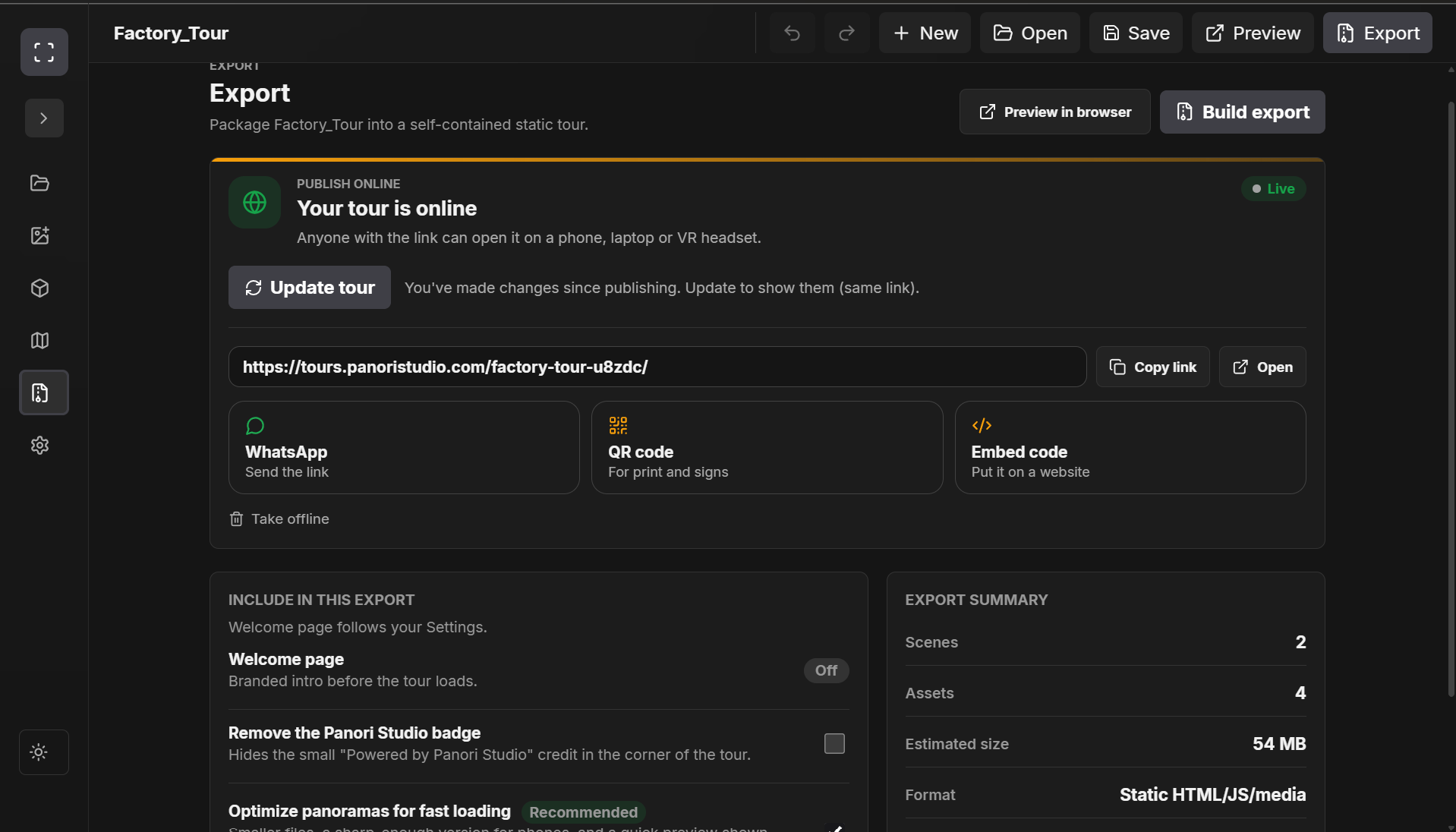
Task: Select the 3D cube sidebar icon
Action: click(40, 288)
